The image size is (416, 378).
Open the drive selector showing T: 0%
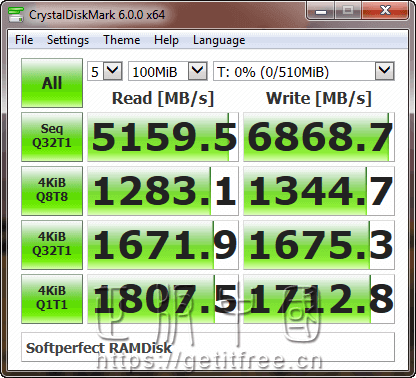(x=304, y=71)
